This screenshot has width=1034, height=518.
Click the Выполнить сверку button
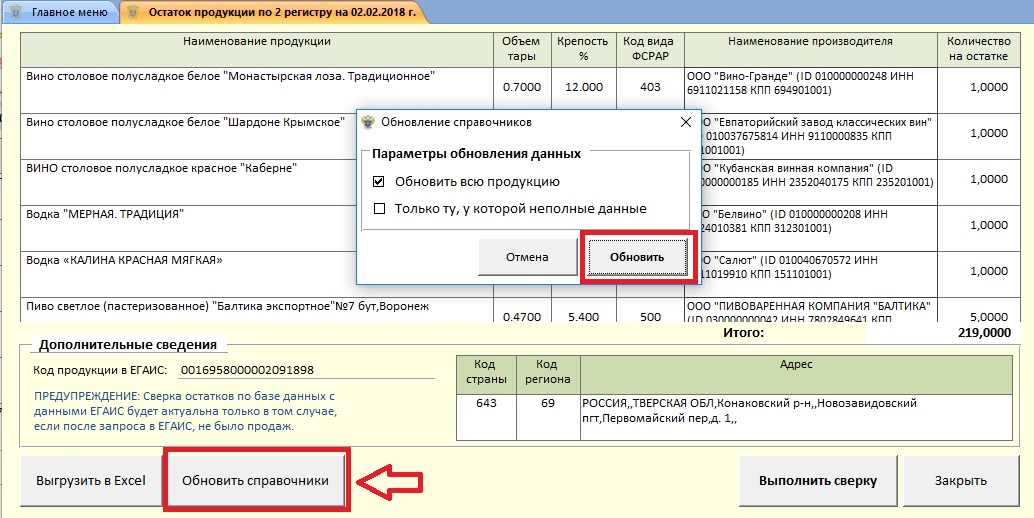817,481
